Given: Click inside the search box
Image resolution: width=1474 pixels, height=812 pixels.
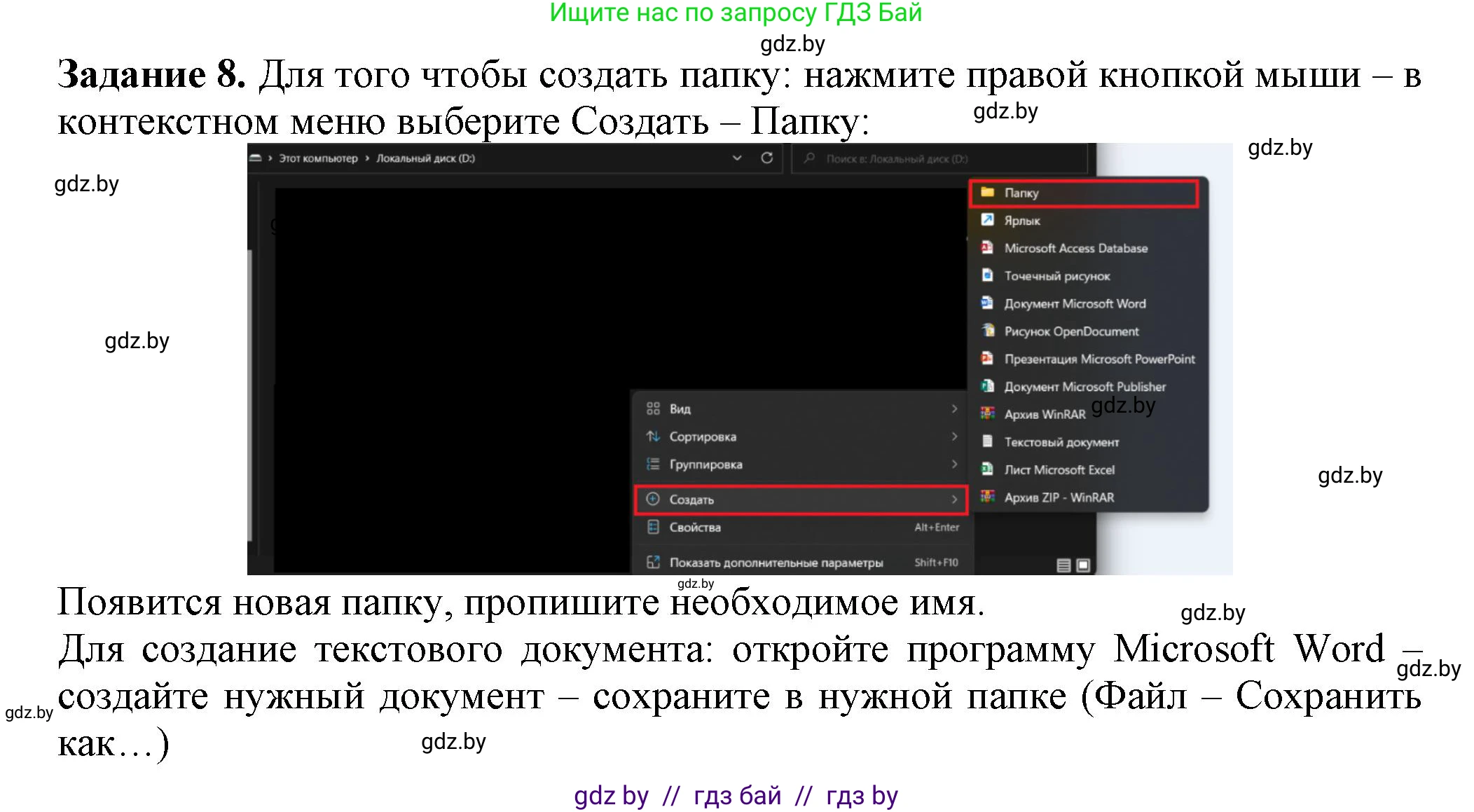Looking at the screenshot, I should pos(911,158).
